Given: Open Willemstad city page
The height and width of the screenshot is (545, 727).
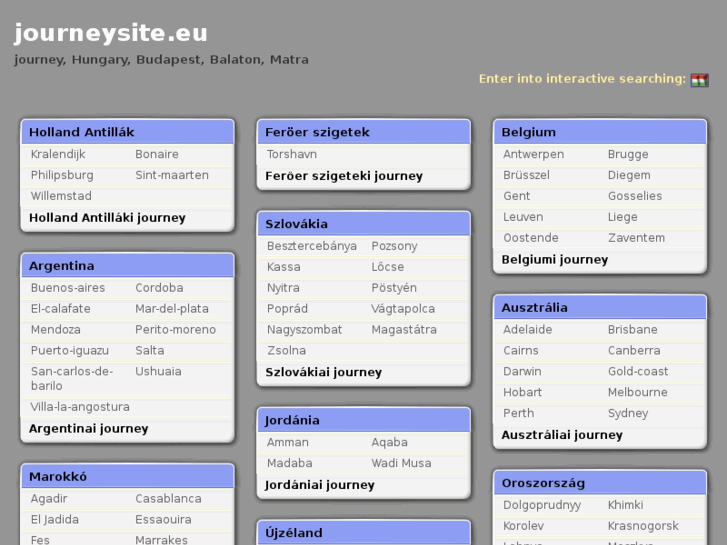Looking at the screenshot, I should pos(61,196).
